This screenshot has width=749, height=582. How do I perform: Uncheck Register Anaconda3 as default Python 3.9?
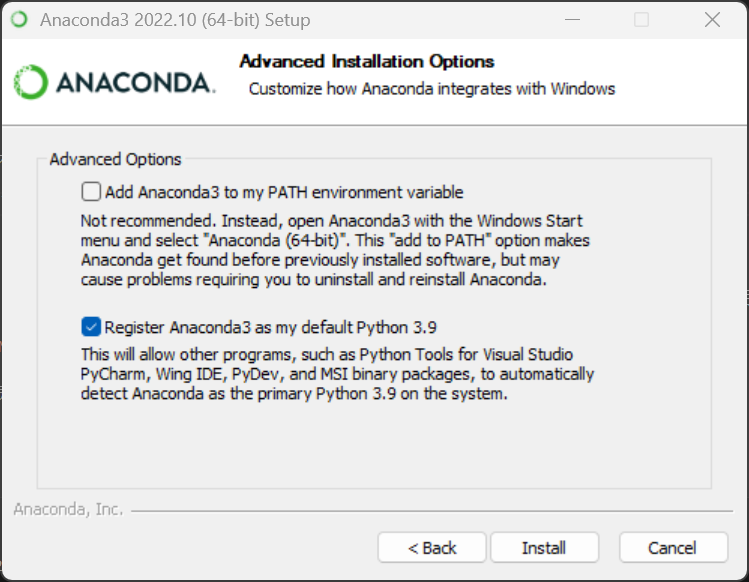(91, 327)
